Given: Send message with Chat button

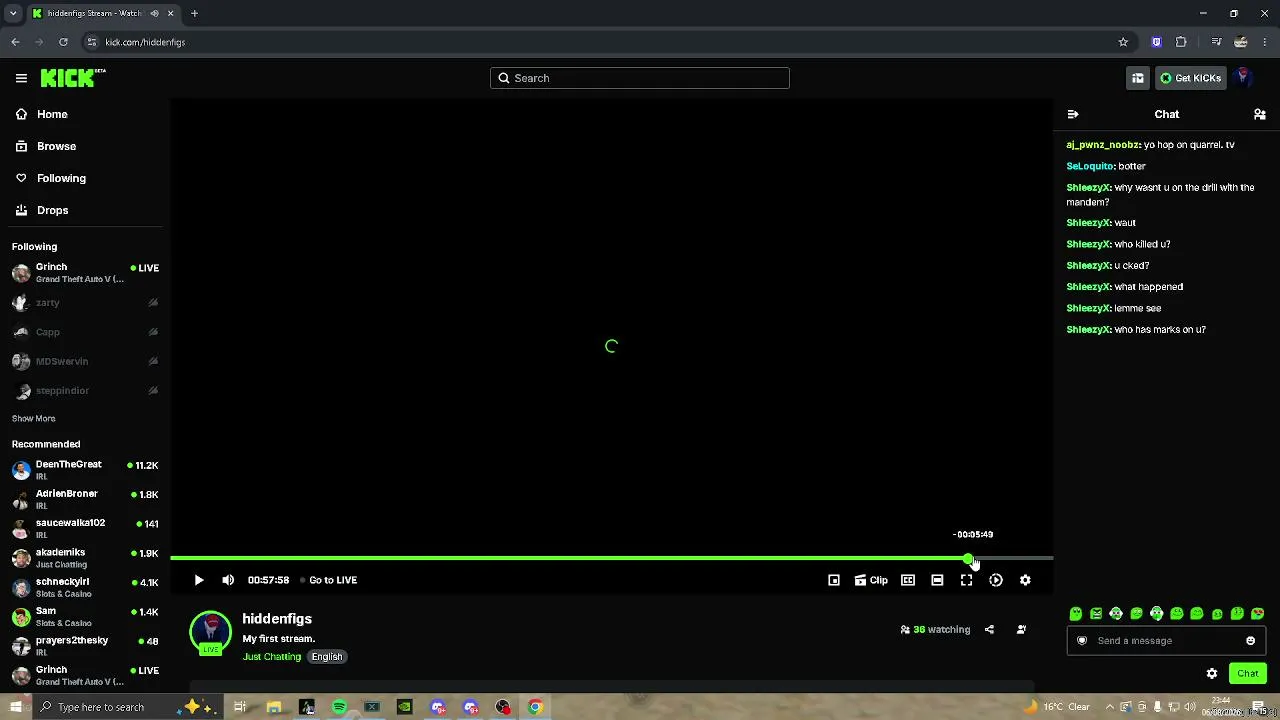Looking at the screenshot, I should pos(1248,673).
